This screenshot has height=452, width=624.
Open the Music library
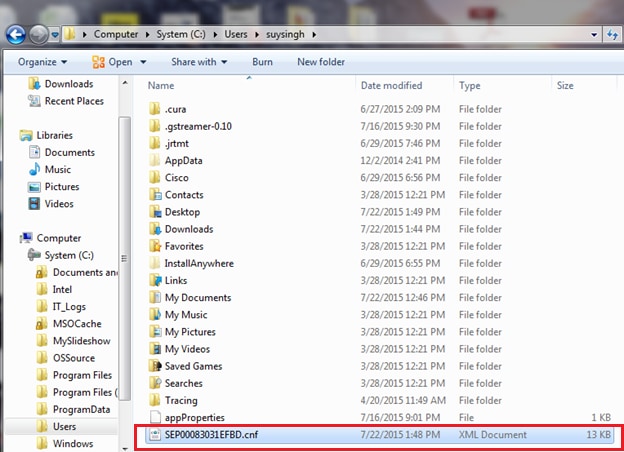click(50, 170)
